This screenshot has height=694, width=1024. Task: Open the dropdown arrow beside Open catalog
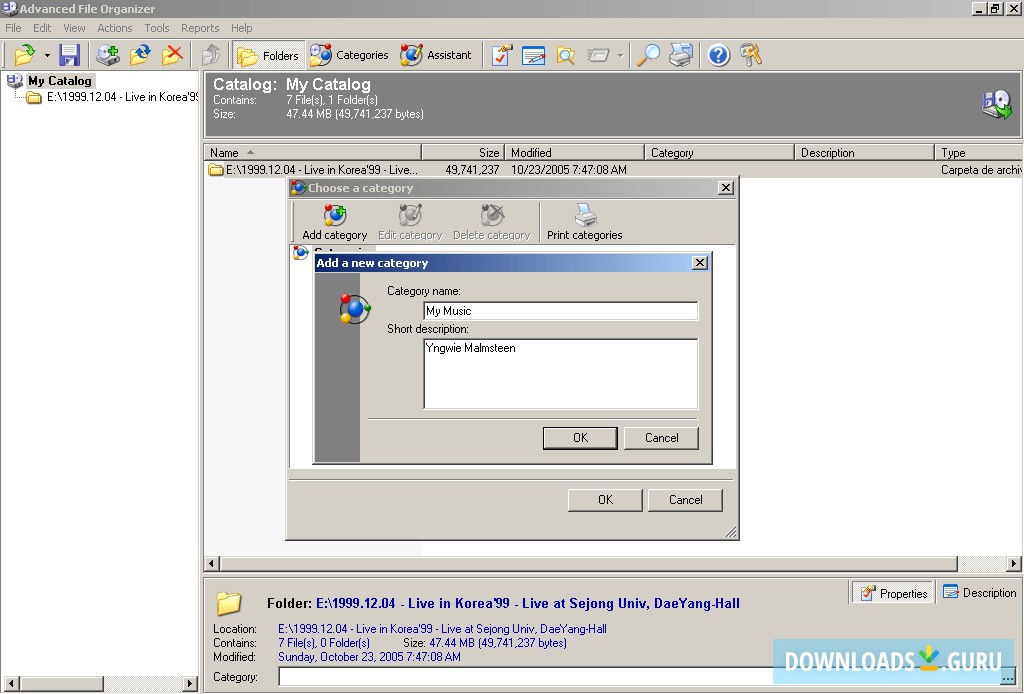47,55
